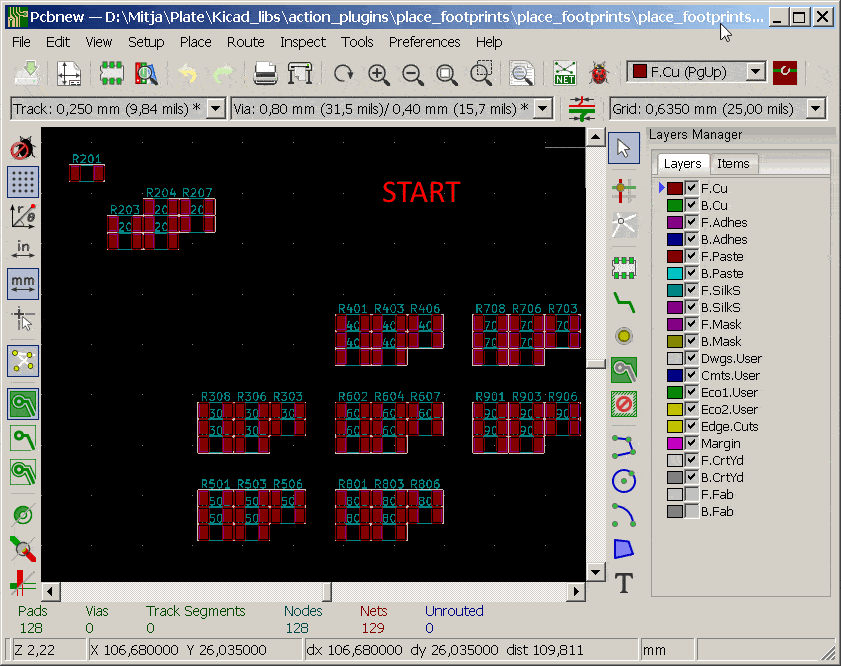841x666 pixels.
Task: Click Zoom to selection icon
Action: coord(481,72)
